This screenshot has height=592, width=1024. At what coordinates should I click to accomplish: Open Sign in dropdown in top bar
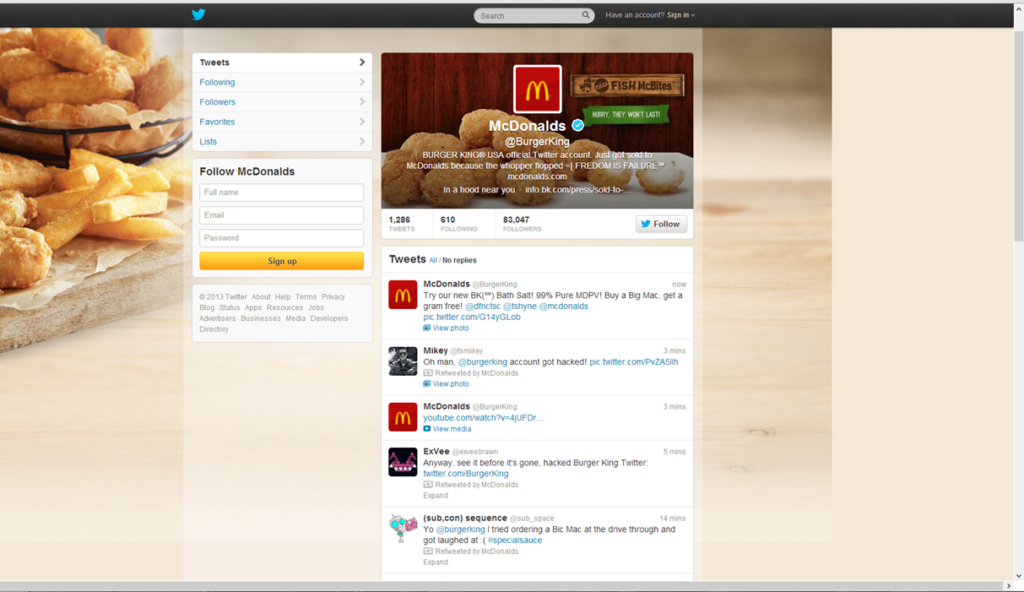coord(680,15)
